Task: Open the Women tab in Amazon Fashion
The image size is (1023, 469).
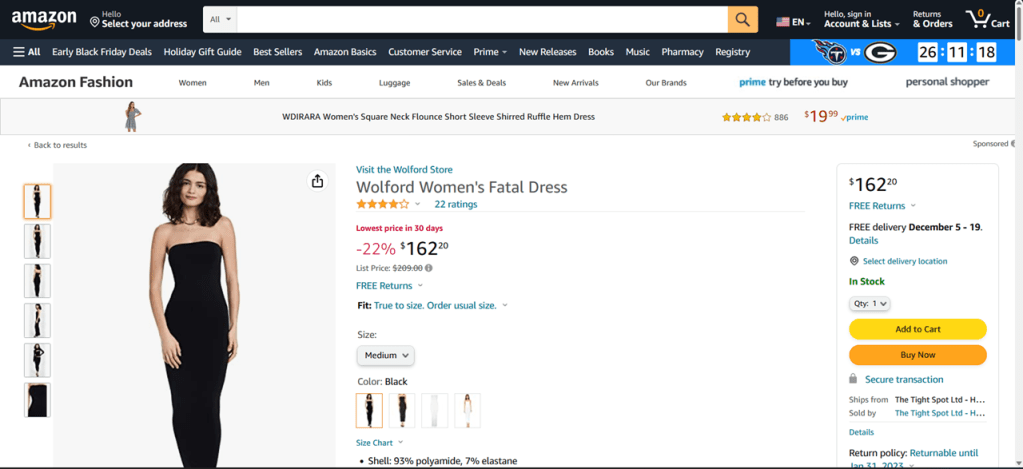Action: [193, 83]
